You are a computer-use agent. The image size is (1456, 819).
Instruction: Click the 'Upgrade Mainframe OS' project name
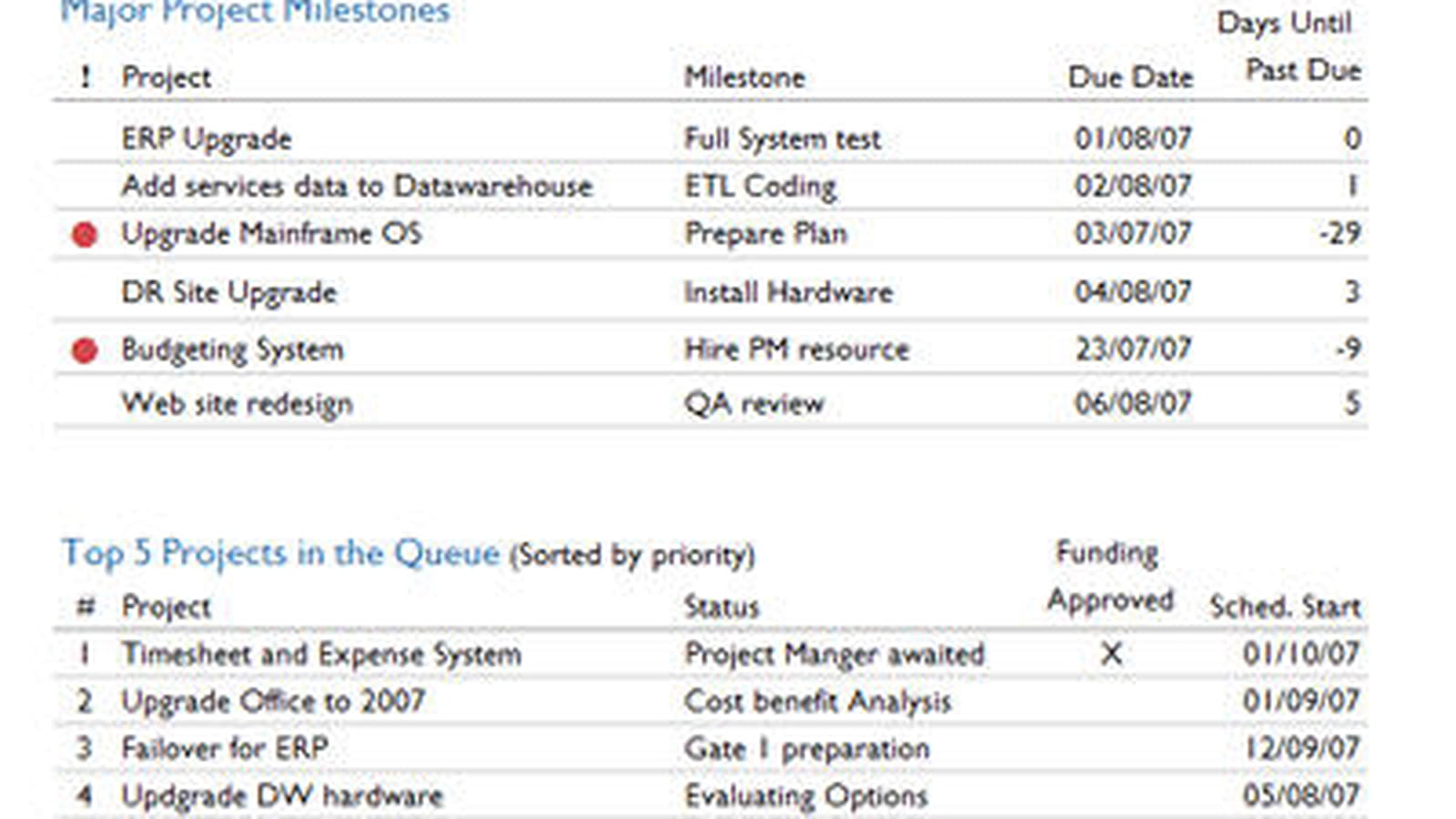(271, 234)
